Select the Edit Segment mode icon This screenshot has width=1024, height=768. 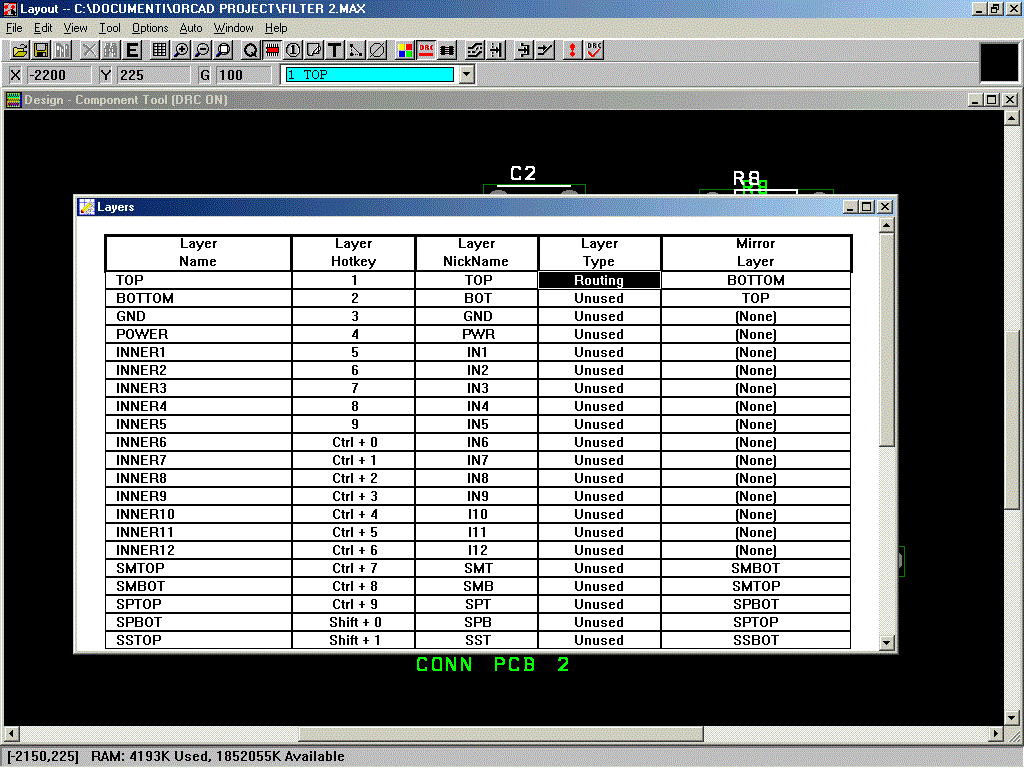point(524,50)
